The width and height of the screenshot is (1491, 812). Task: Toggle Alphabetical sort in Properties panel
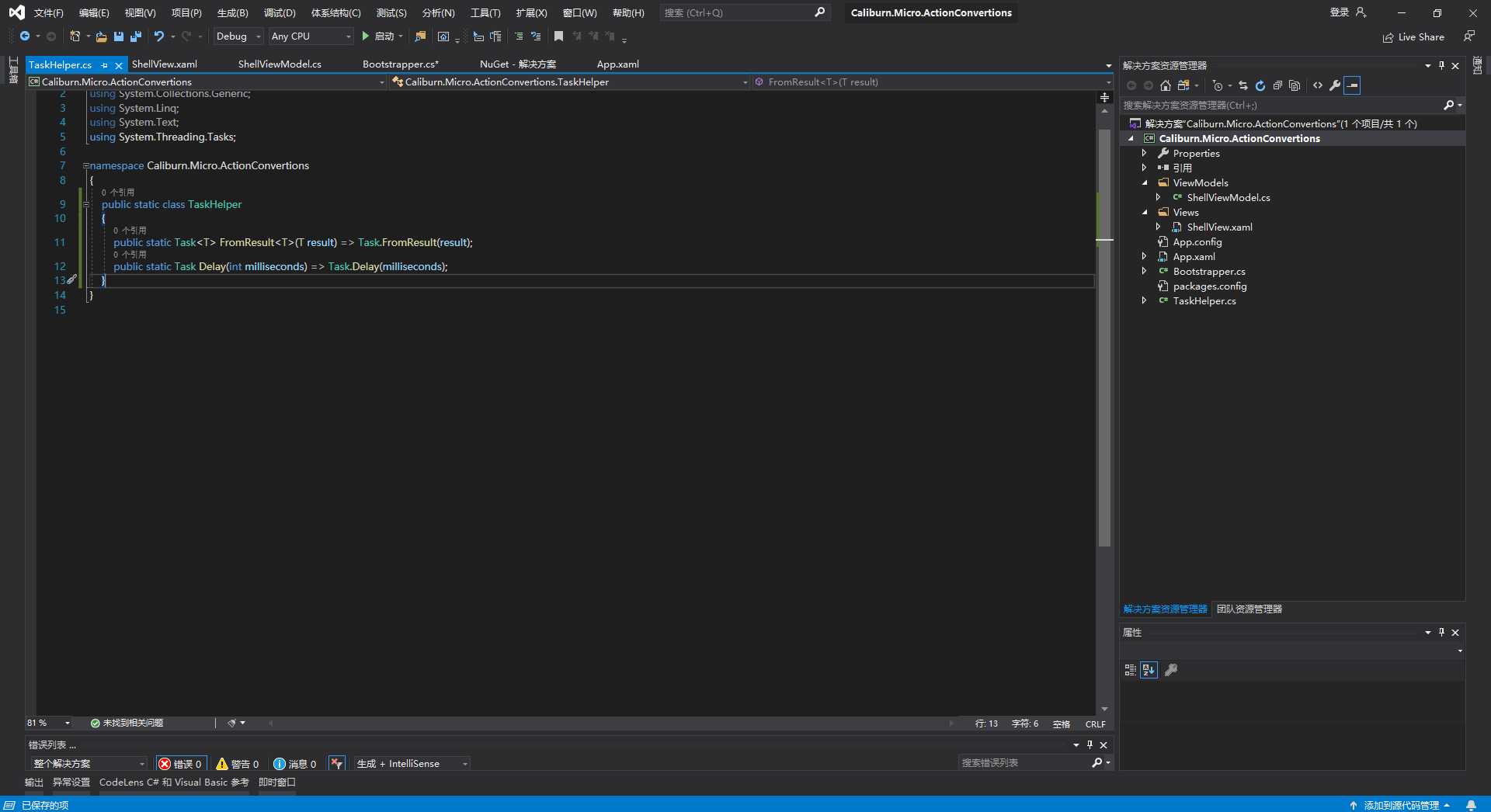pos(1149,670)
